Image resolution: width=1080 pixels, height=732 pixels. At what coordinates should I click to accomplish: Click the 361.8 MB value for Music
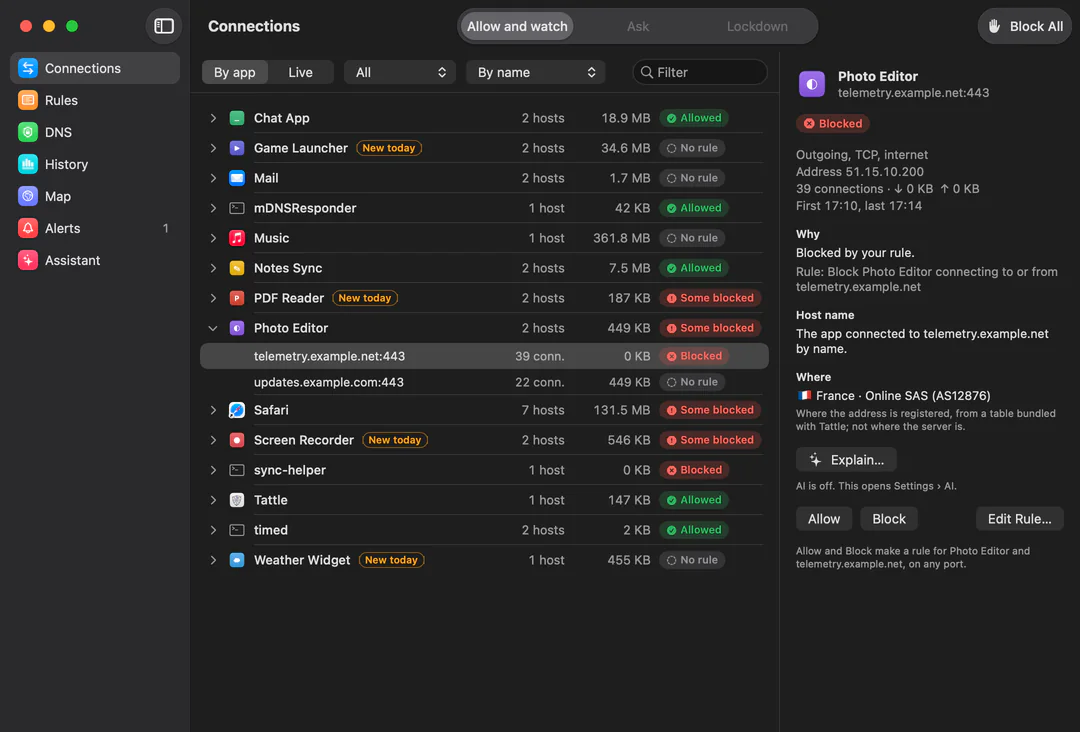coord(621,238)
